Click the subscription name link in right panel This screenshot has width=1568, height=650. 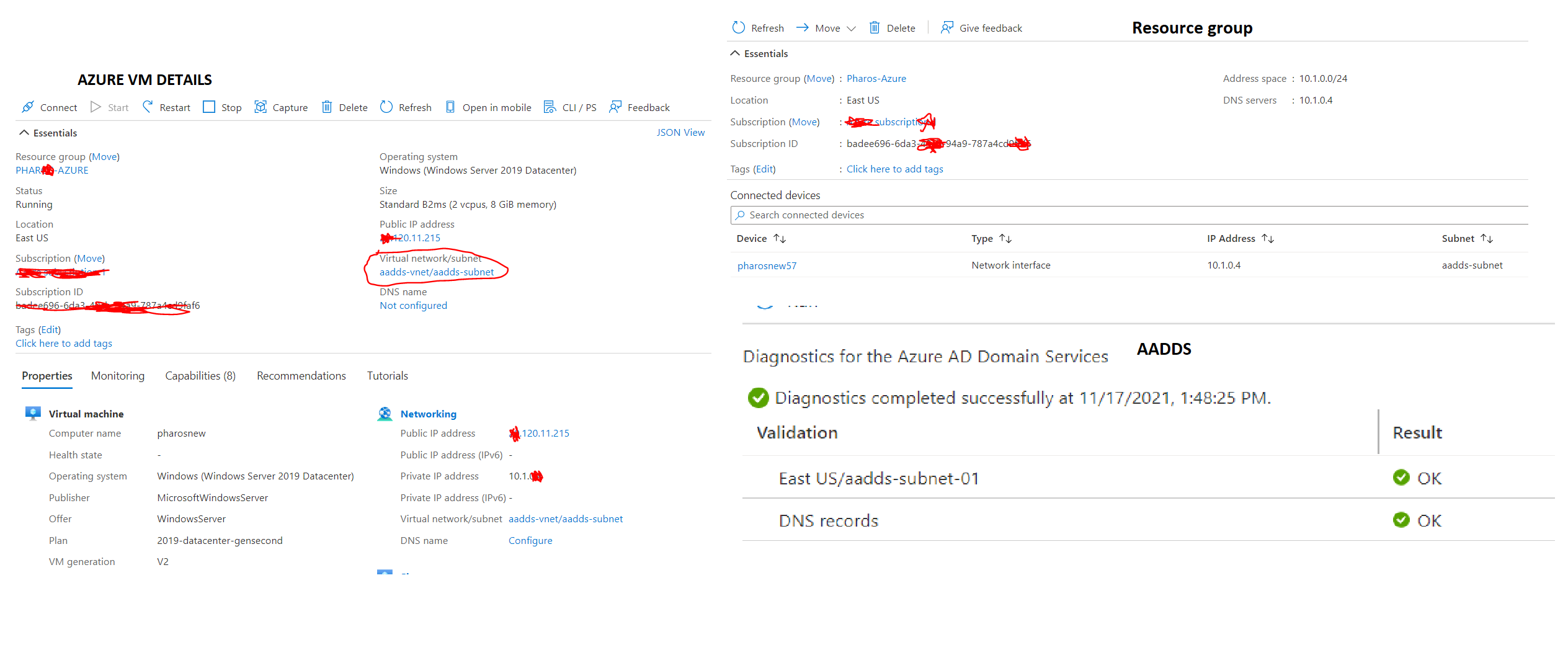[x=890, y=122]
